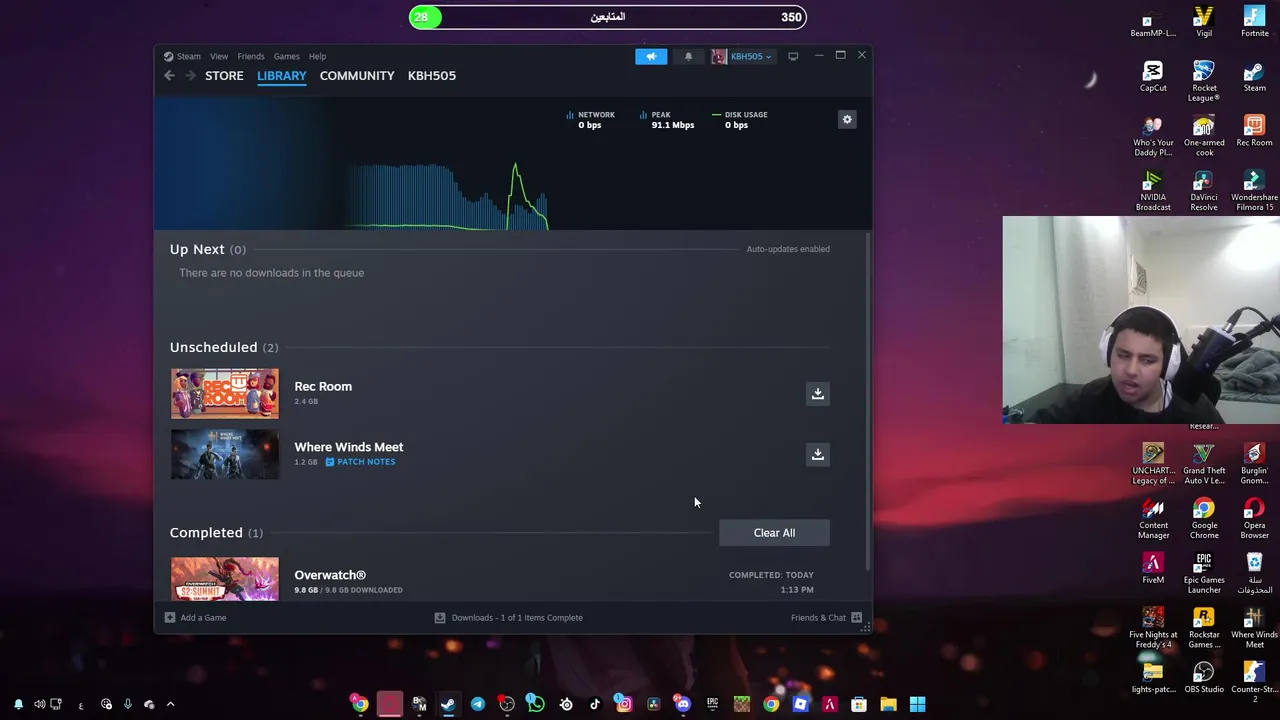Click the TikTok taskbar icon
This screenshot has width=1280, height=720.
595,704
